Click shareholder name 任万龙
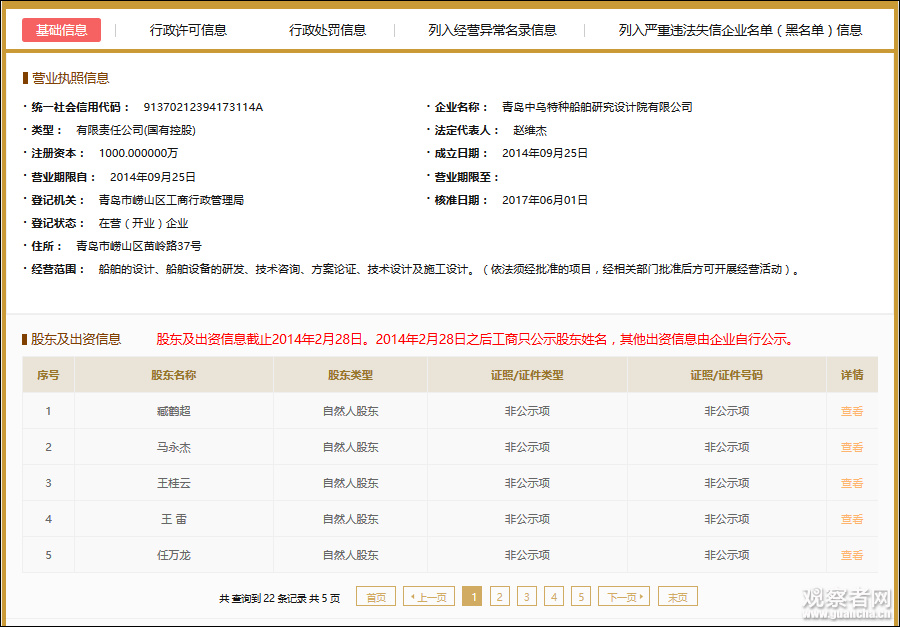Screen dimensions: 900x627 coord(173,555)
